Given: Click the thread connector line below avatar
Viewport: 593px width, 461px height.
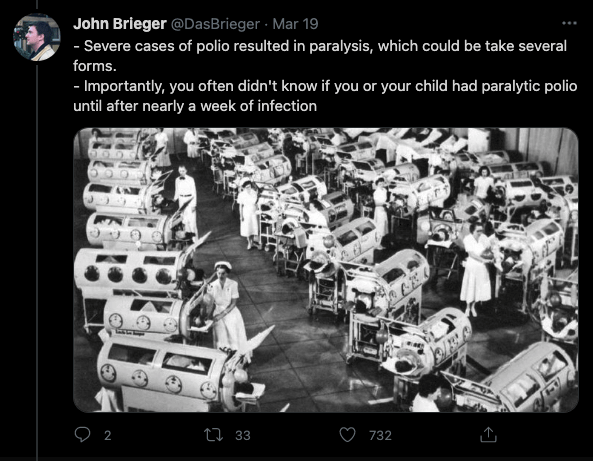Looking at the screenshot, I should [37, 261].
